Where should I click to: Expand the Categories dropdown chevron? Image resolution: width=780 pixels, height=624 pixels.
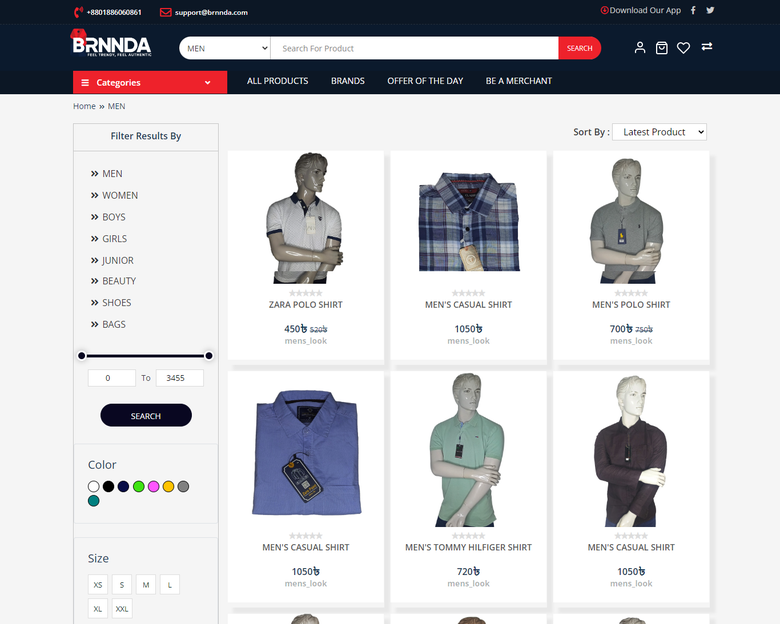(x=207, y=83)
